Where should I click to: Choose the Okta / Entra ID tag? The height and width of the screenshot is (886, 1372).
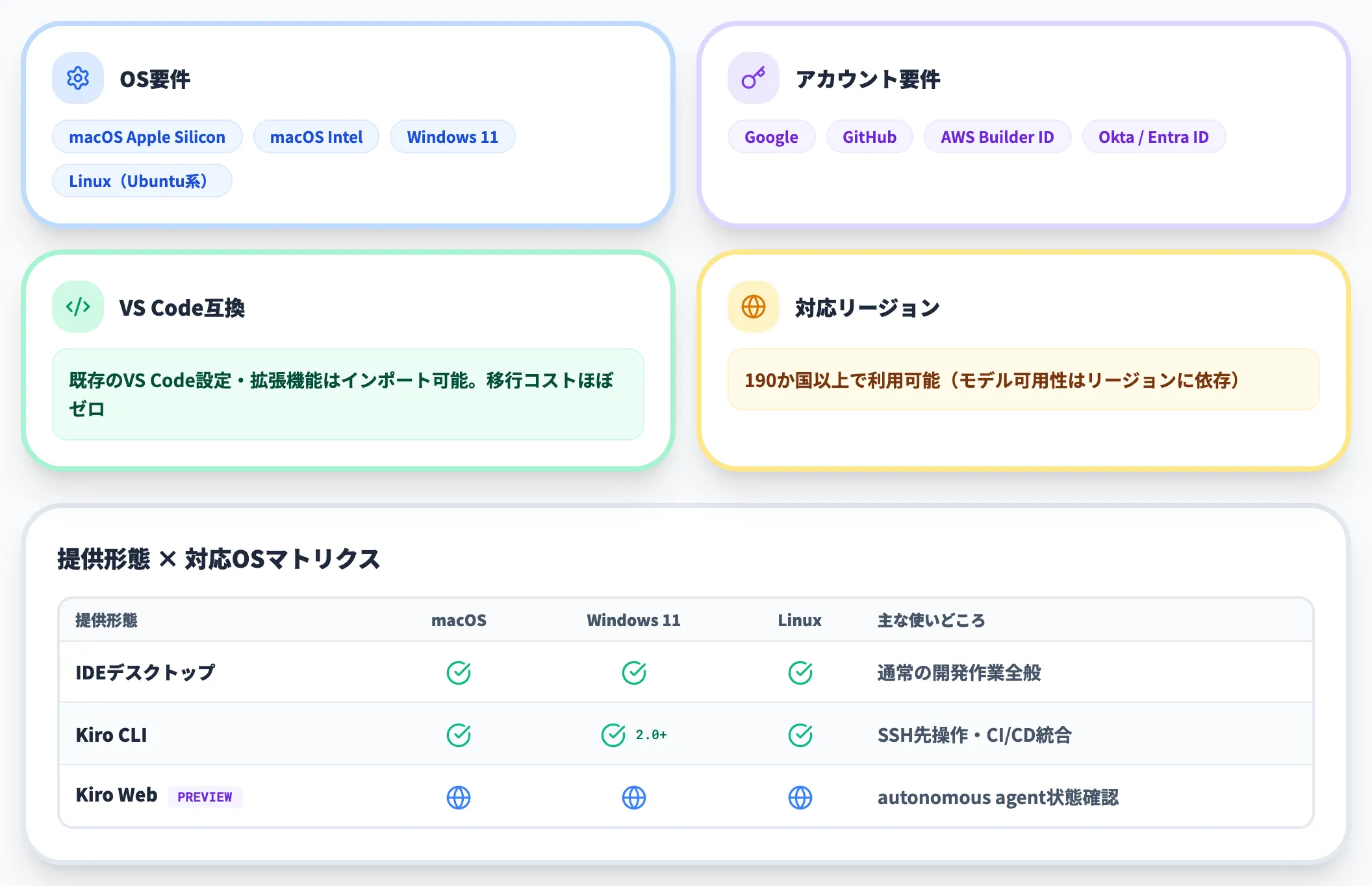pyautogui.click(x=1154, y=137)
